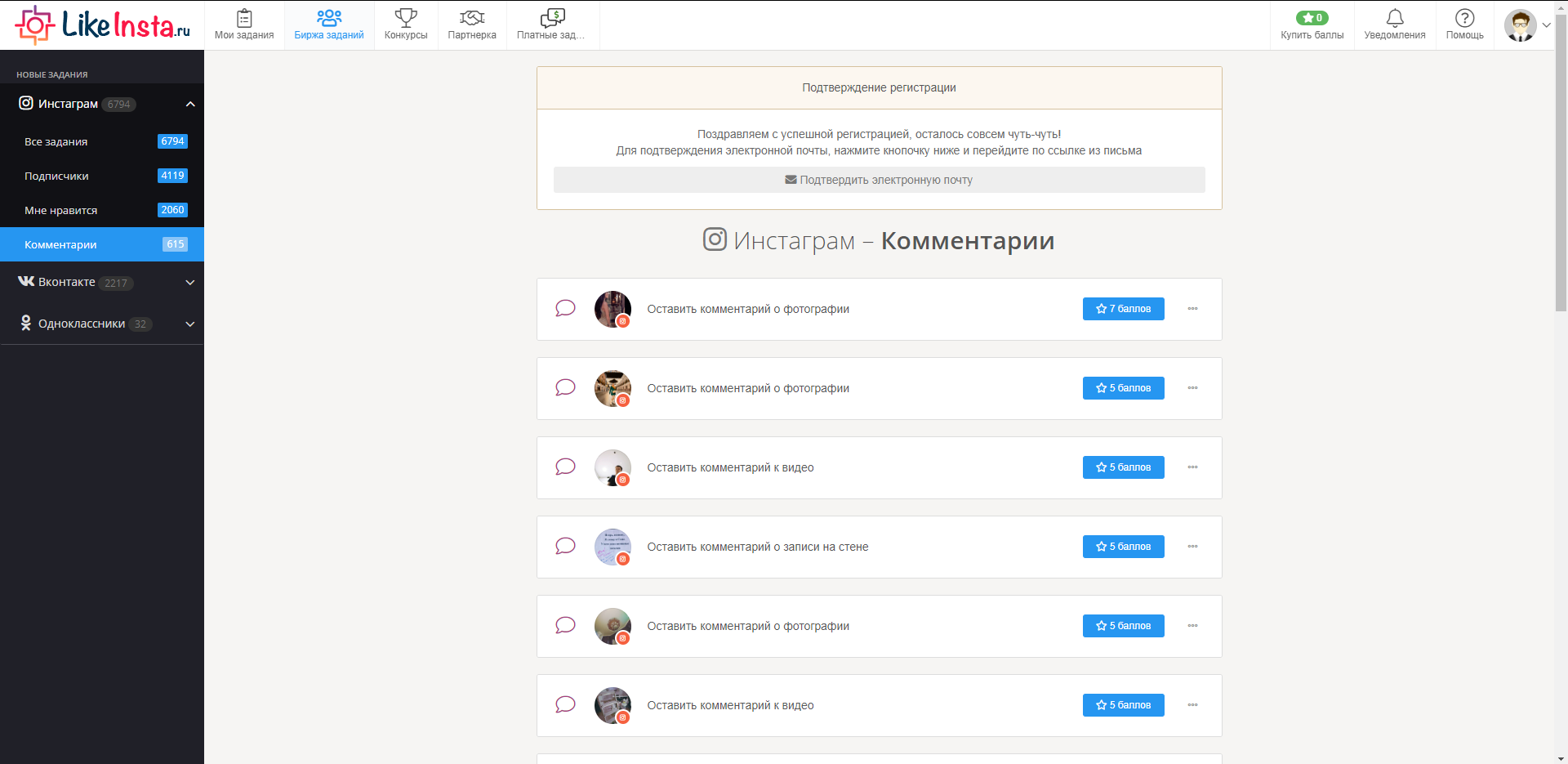Viewport: 1568px width, 764px height.
Task: Open Платные задания section
Action: pos(553,25)
